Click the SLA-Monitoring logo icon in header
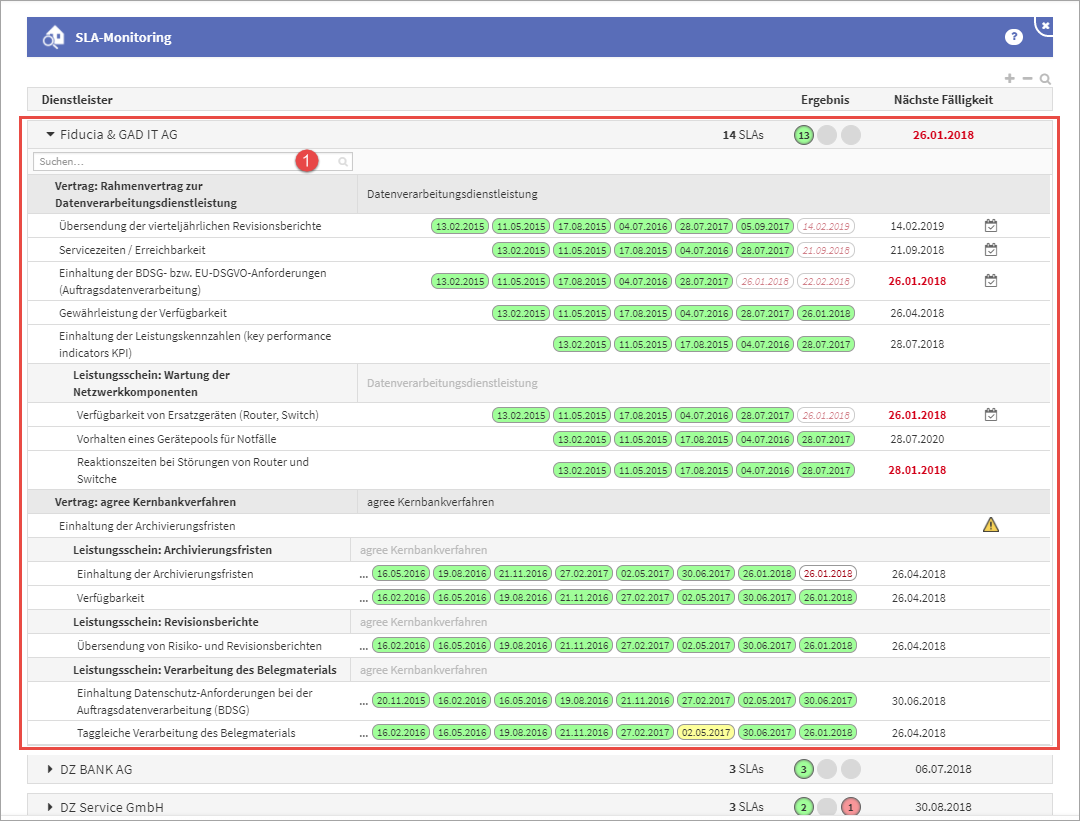Image resolution: width=1080 pixels, height=821 pixels. [53, 38]
